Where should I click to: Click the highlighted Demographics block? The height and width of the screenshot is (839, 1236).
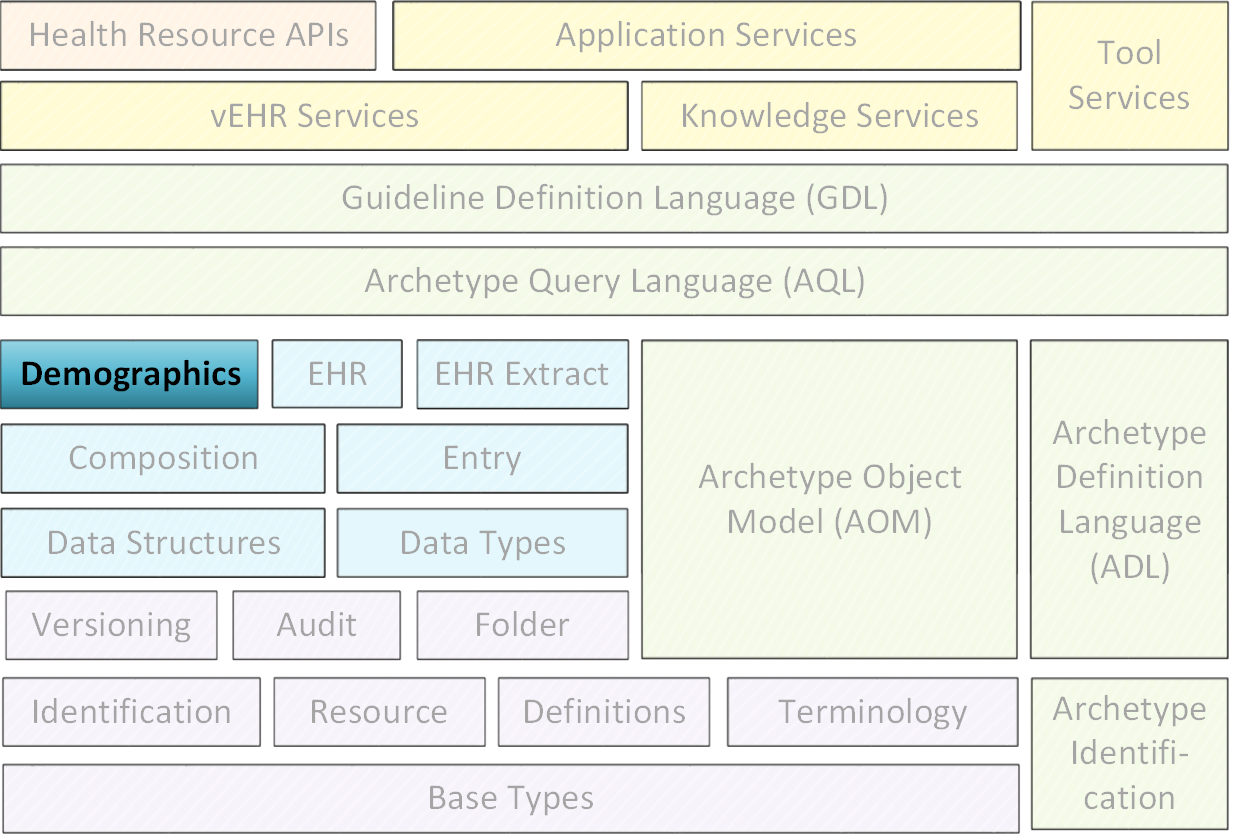[129, 374]
